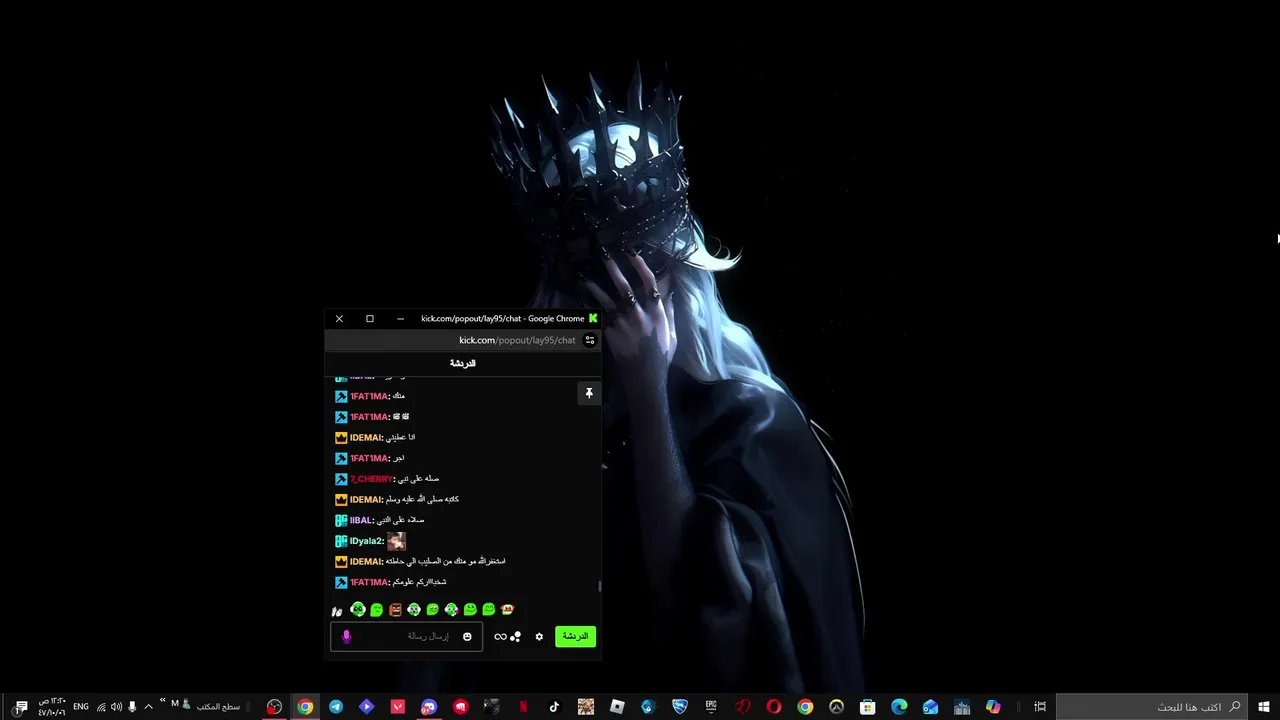
Task: Click the IIBAL username in chat
Action: [x=361, y=520]
